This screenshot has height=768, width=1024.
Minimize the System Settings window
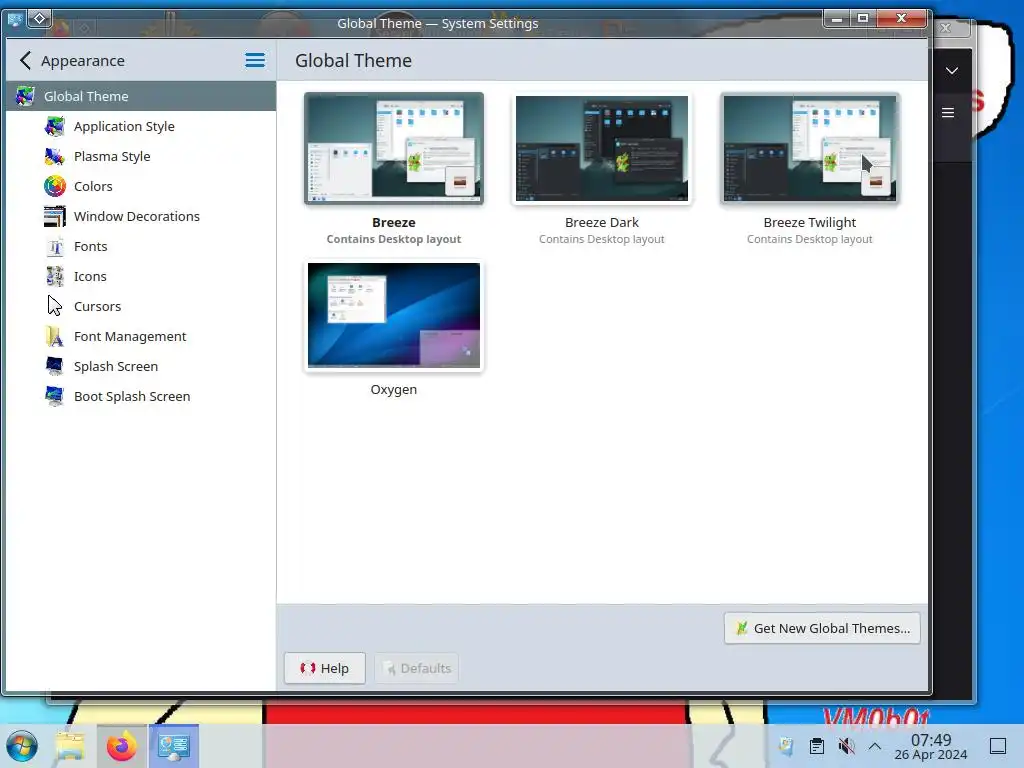[837, 18]
